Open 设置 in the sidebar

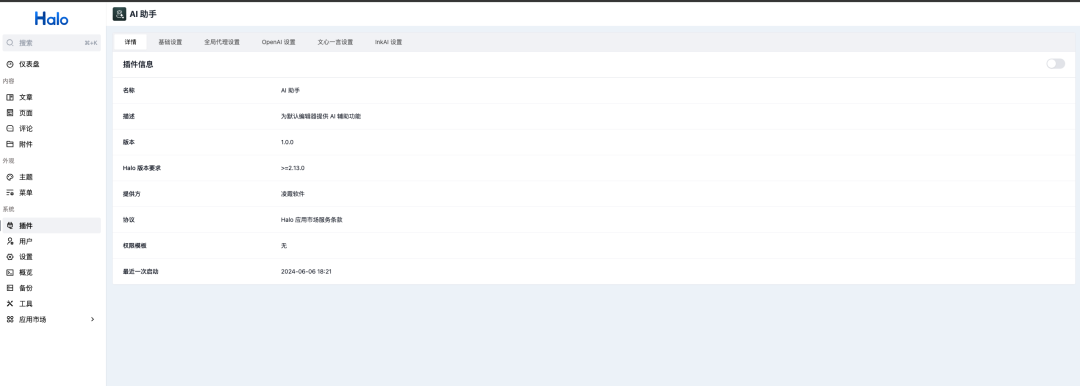[x=52, y=257]
